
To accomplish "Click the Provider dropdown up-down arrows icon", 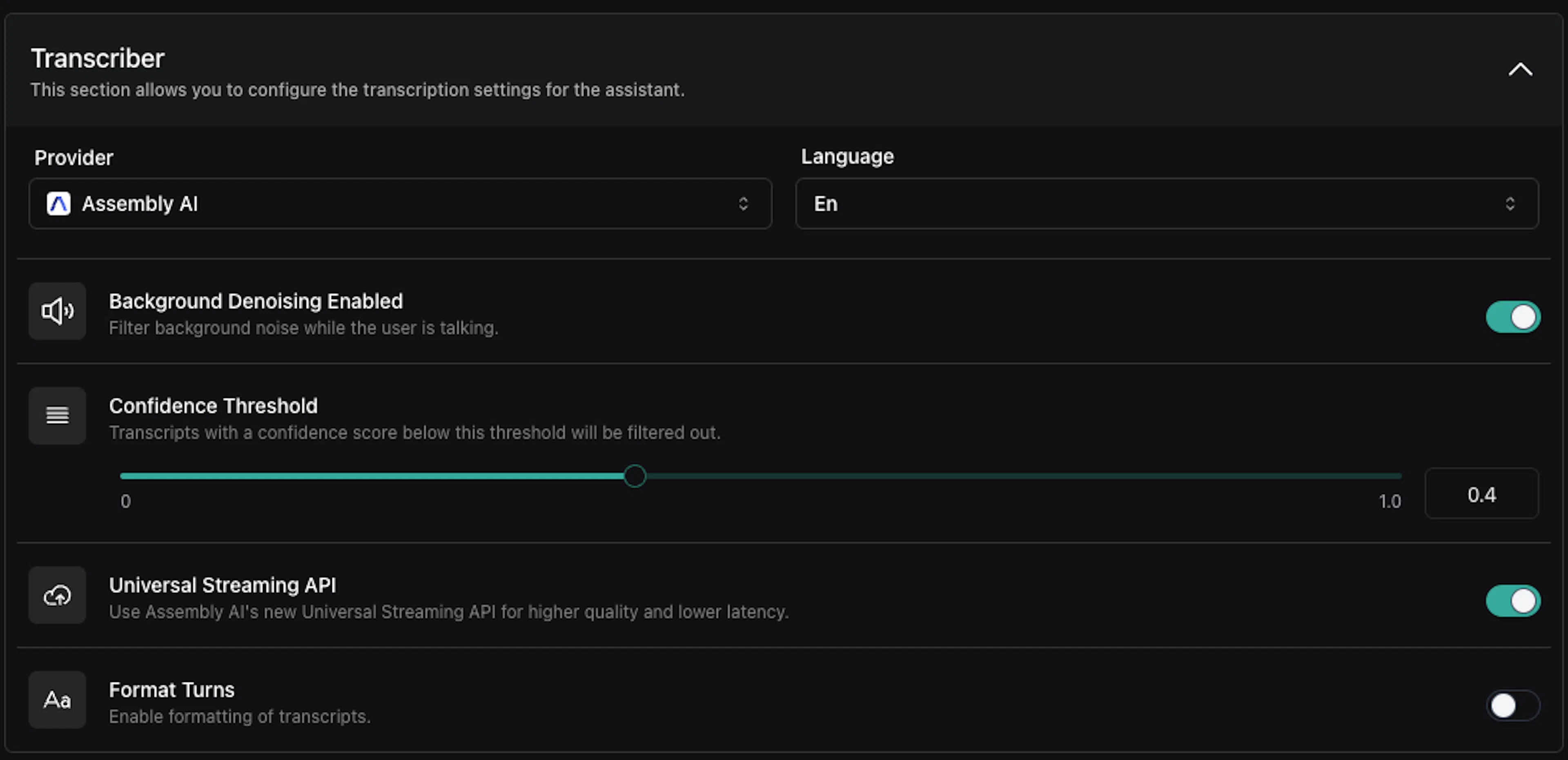I will coord(743,203).
